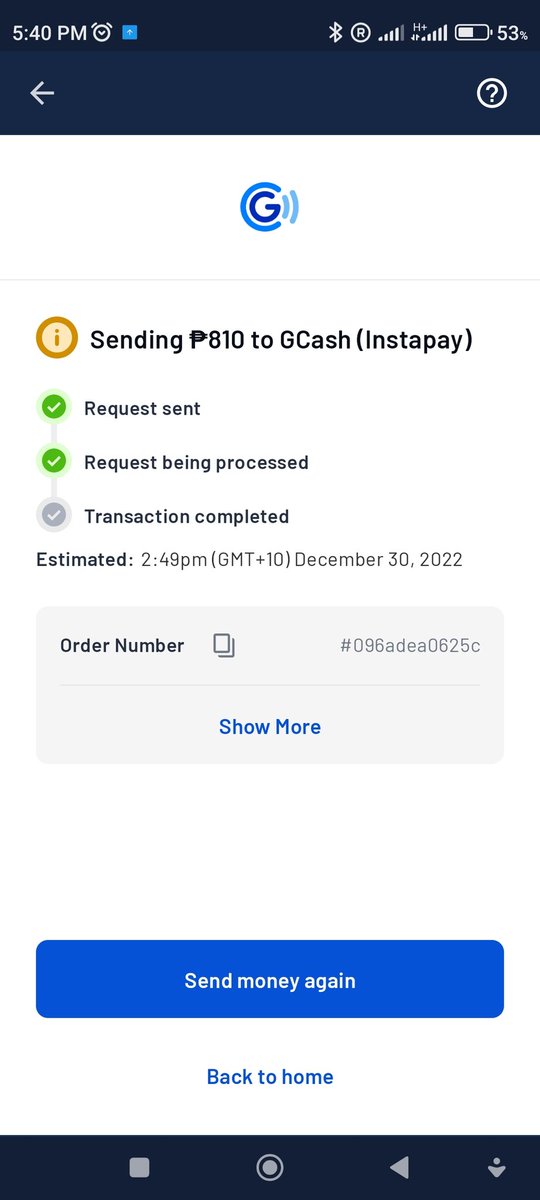Tap the alarm icon in status bar

click(102, 33)
